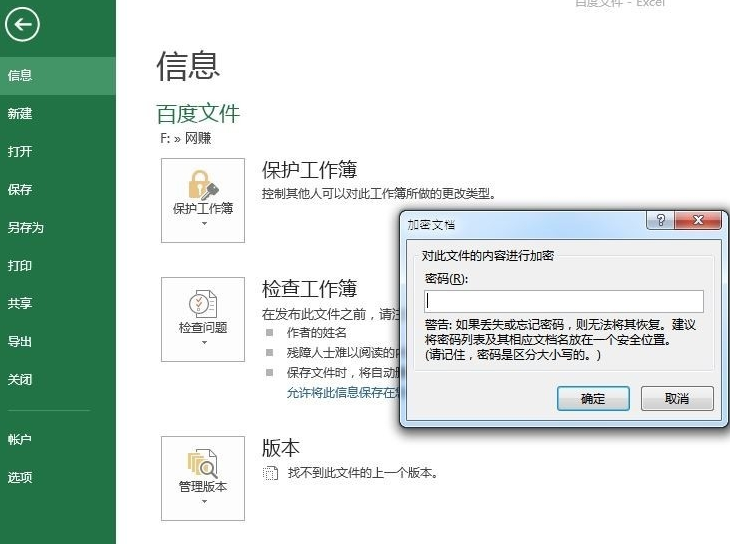Click the '残障人士难以阅读的' list item
This screenshot has height=544, width=730.
[343, 353]
